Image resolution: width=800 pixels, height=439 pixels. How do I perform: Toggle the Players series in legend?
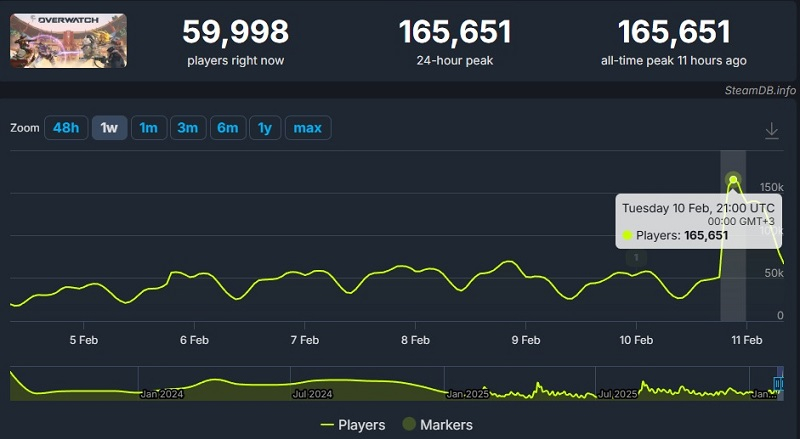pos(353,425)
